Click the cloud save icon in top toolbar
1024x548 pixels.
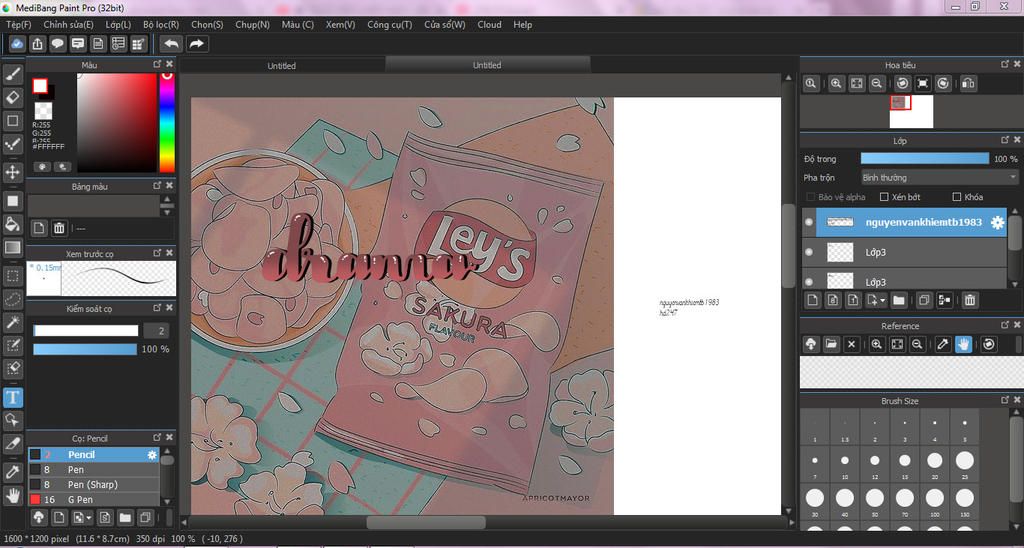pyautogui.click(x=17, y=44)
